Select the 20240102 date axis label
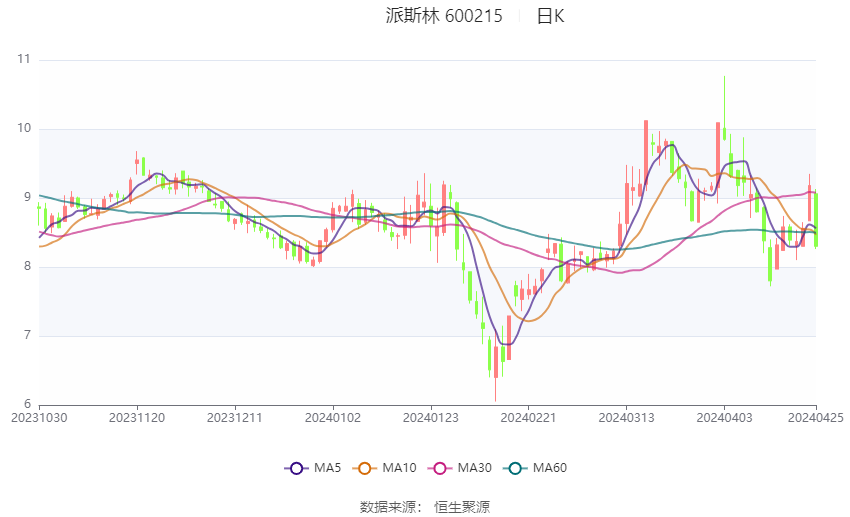850x517 pixels. (x=332, y=418)
